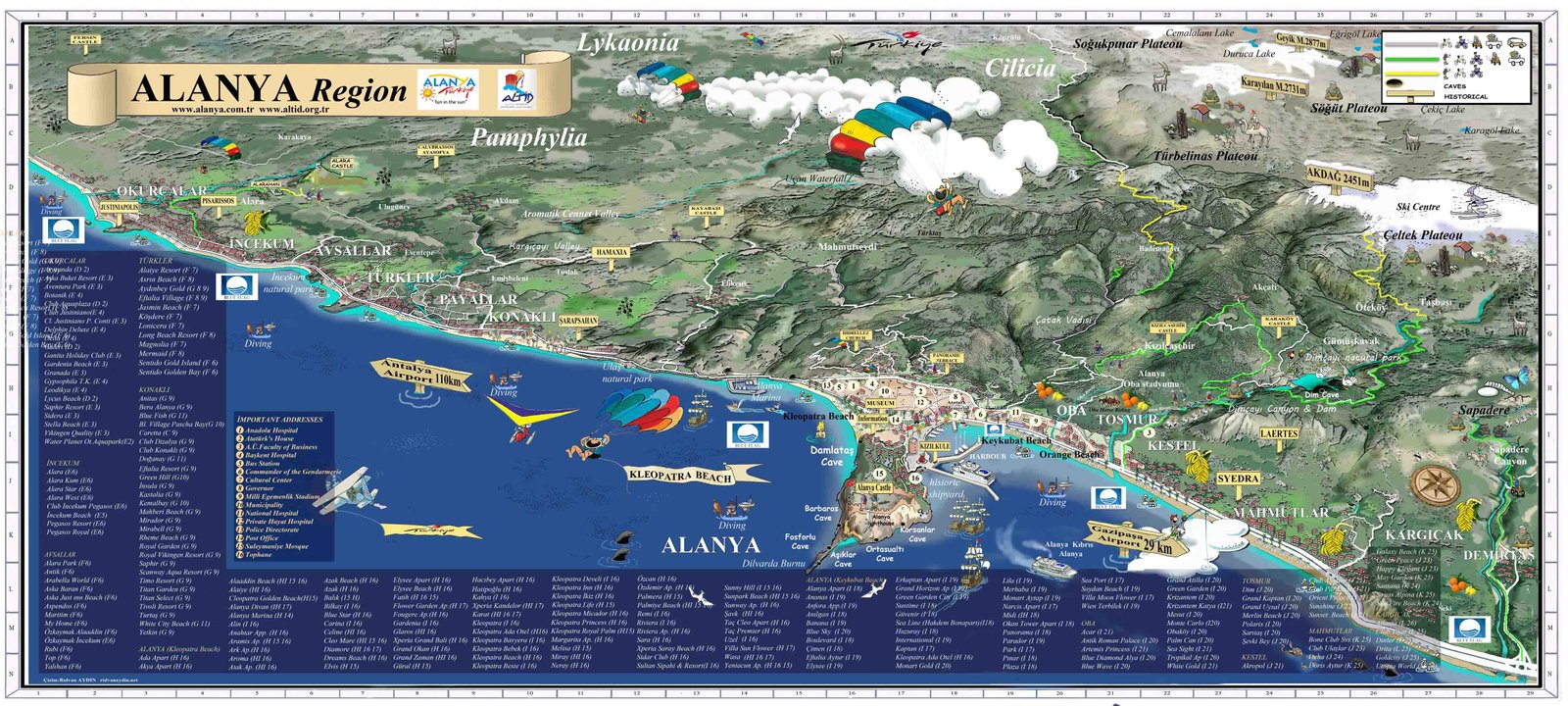The height and width of the screenshot is (706, 1568).
Task: Click the LAERTES historical sign
Action: (x=1279, y=432)
